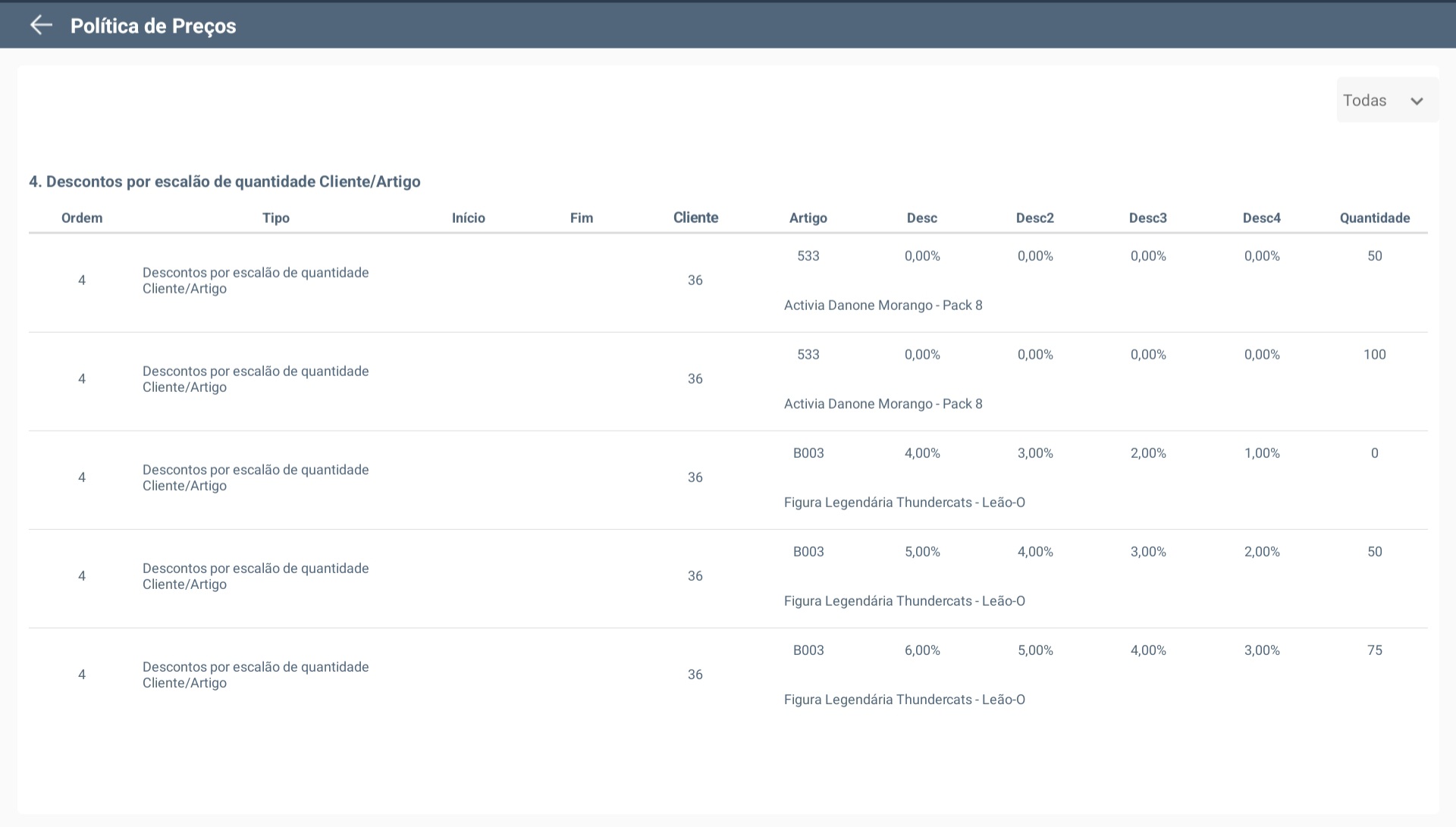Click the back arrow icon
Image resolution: width=1456 pixels, height=827 pixels.
click(x=41, y=25)
